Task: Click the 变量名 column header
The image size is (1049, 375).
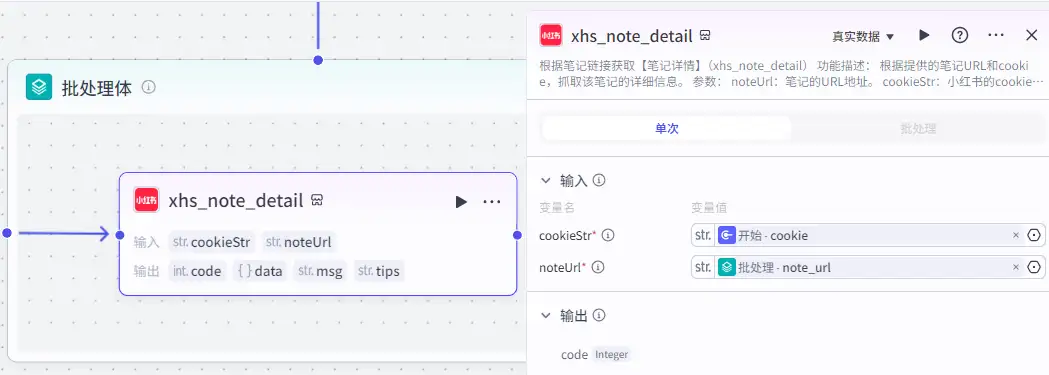Action: pyautogui.click(x=557, y=208)
